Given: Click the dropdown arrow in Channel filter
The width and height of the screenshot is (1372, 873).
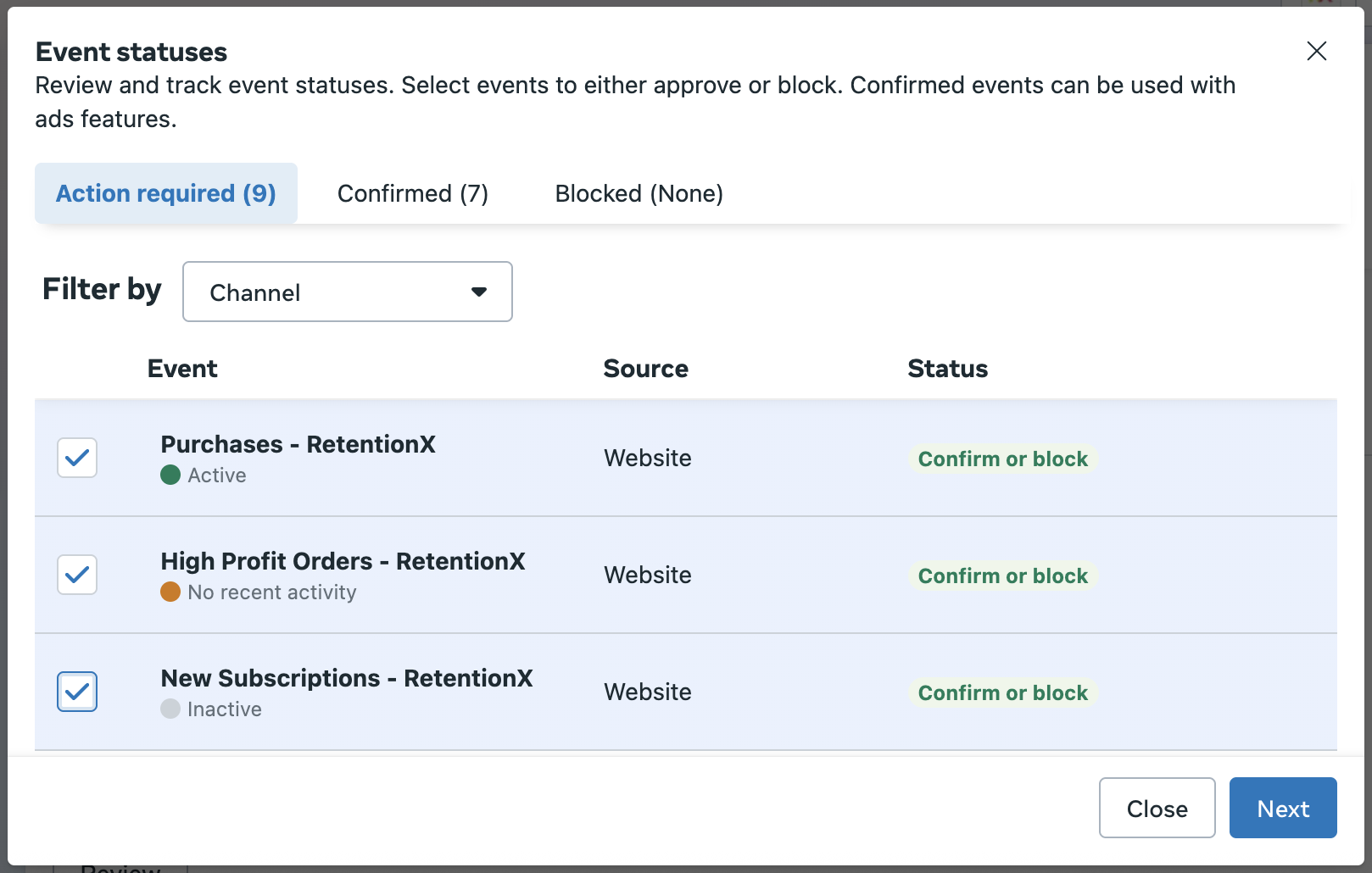Looking at the screenshot, I should point(479,292).
